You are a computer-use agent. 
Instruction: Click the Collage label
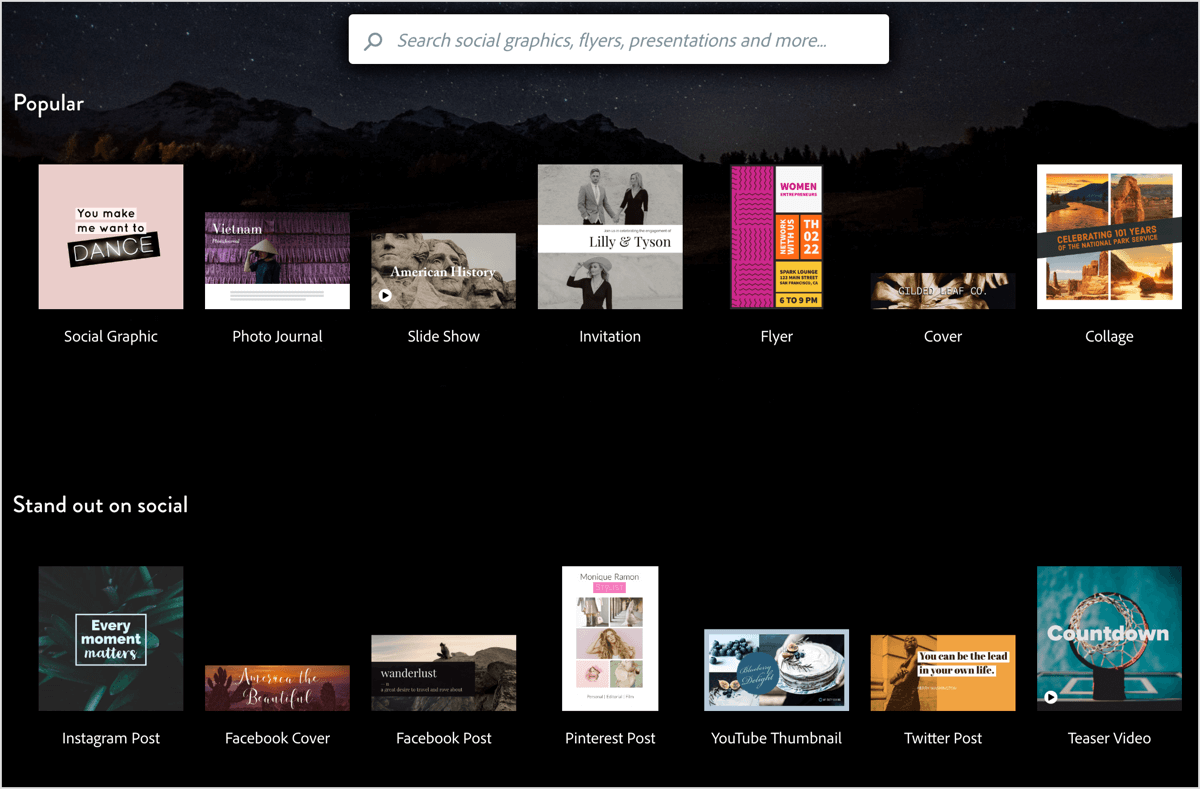pyautogui.click(x=1109, y=337)
